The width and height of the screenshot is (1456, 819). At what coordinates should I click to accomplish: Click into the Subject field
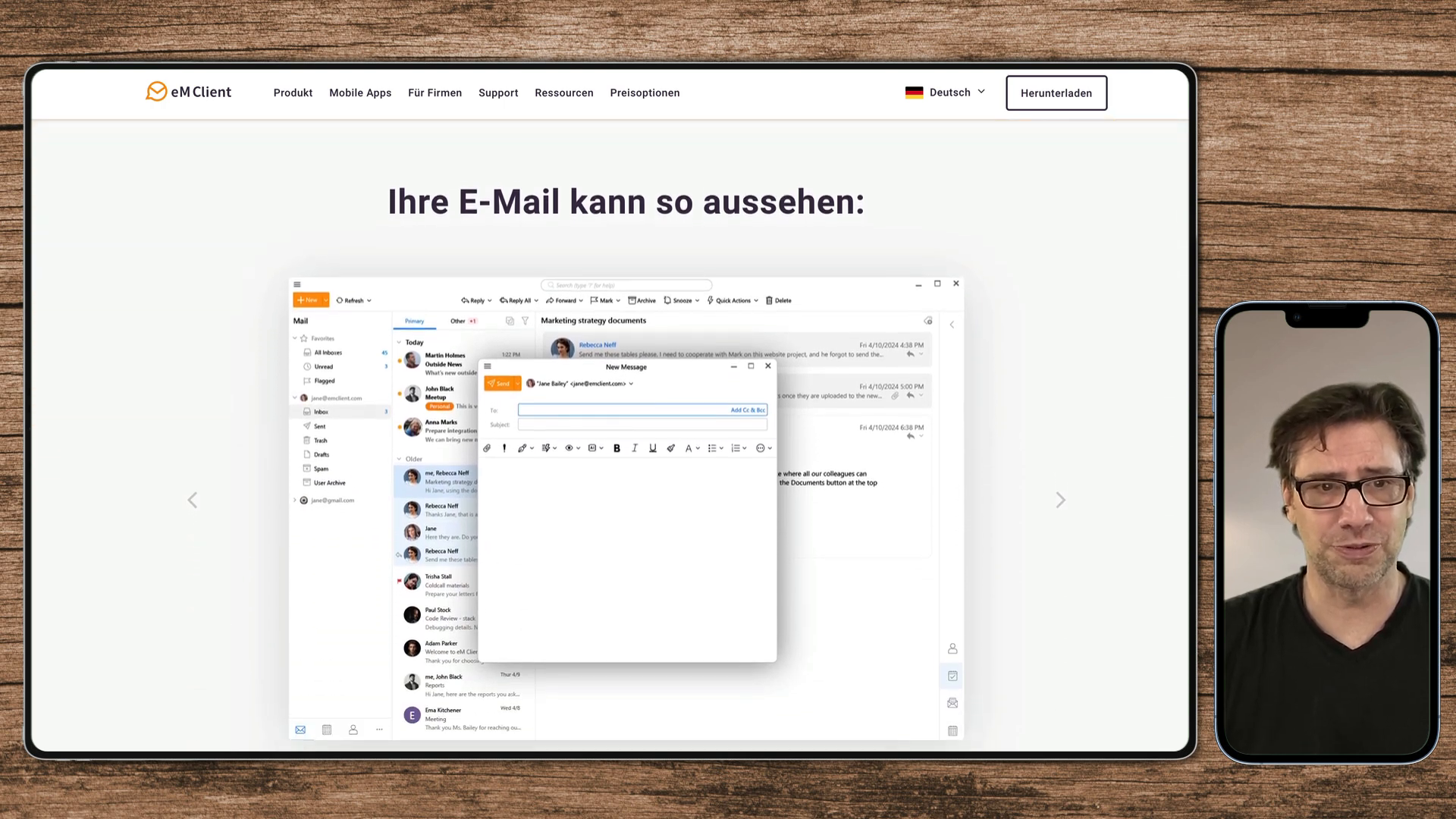pos(642,425)
